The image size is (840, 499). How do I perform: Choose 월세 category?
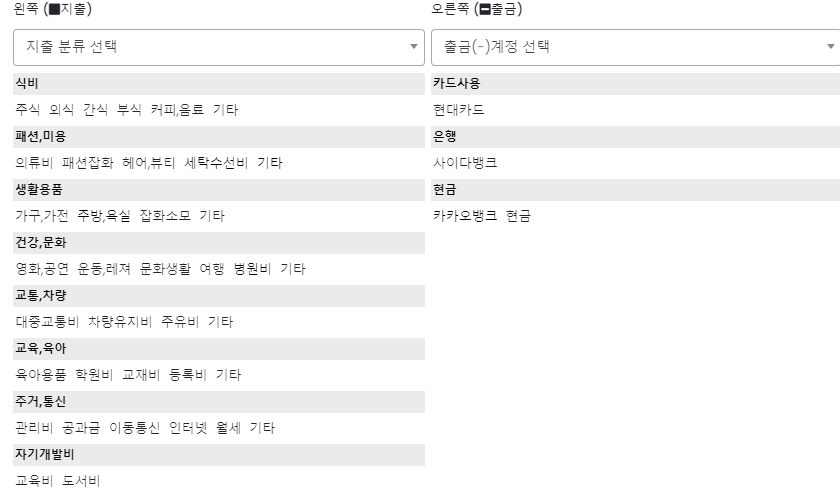[x=226, y=428]
